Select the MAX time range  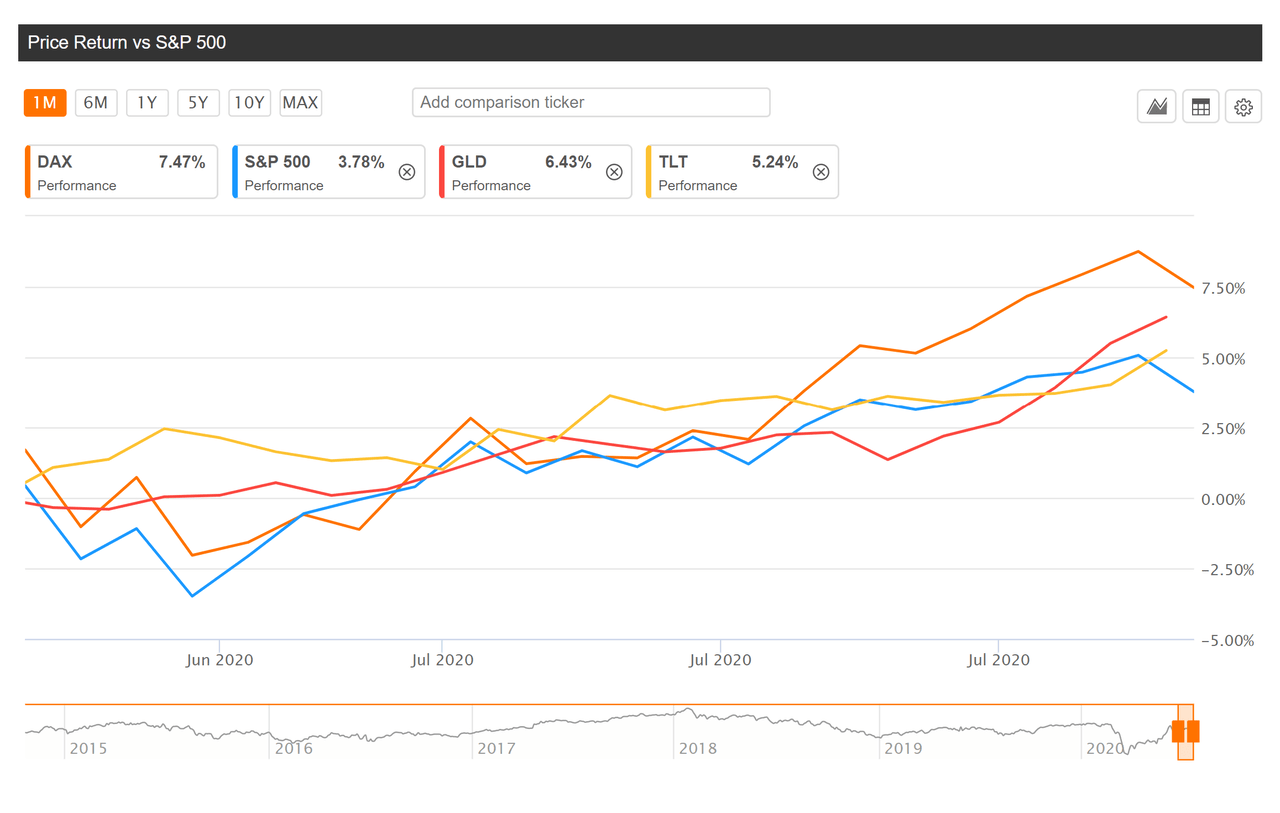coord(300,102)
